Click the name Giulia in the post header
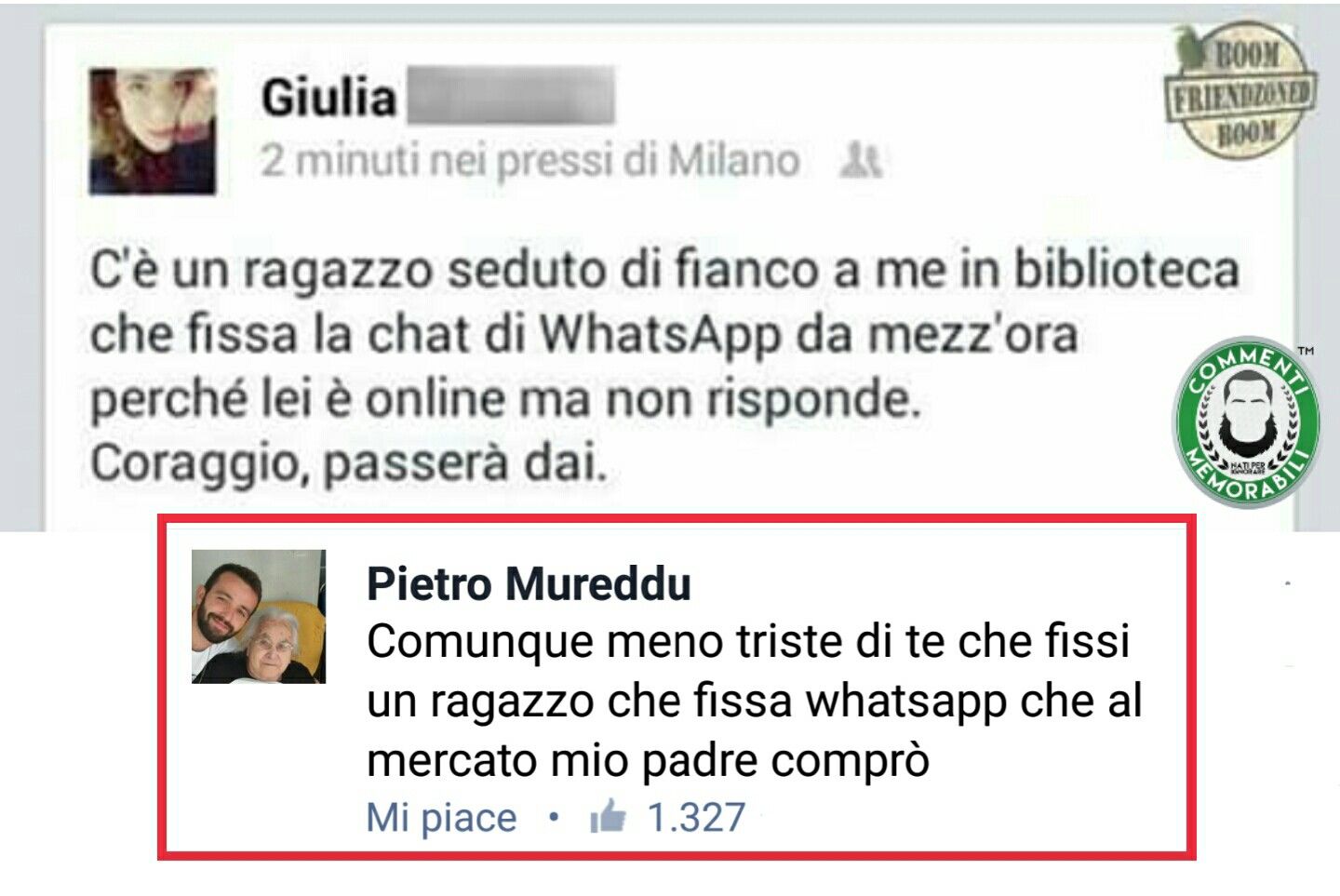Image resolution: width=1340 pixels, height=896 pixels. click(x=328, y=98)
